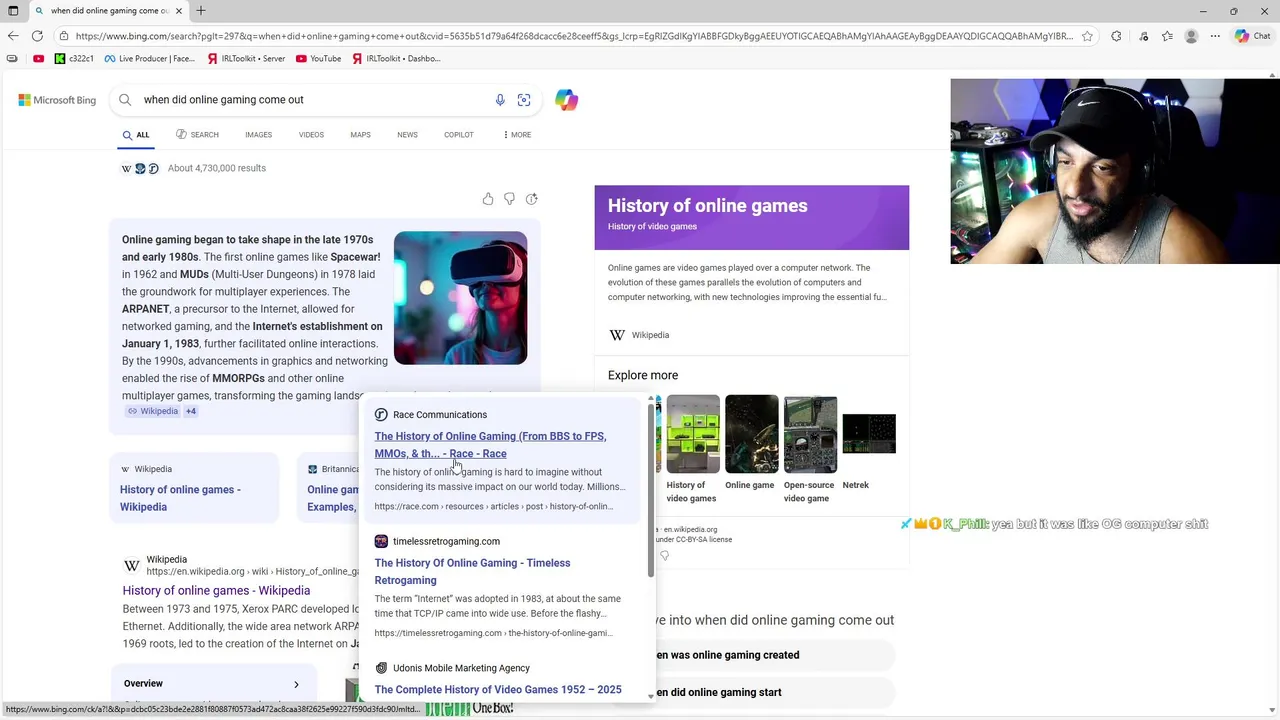Open Edge Settings and more menu
1280x720 pixels.
[1215, 36]
